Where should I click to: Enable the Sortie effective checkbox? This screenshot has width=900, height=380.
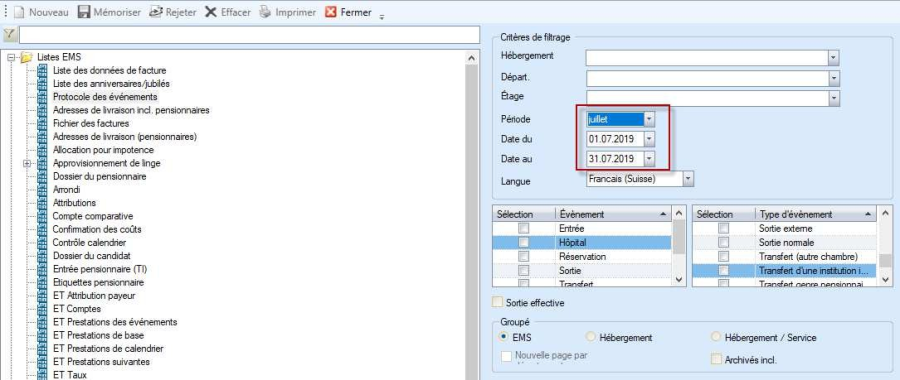tap(497, 302)
